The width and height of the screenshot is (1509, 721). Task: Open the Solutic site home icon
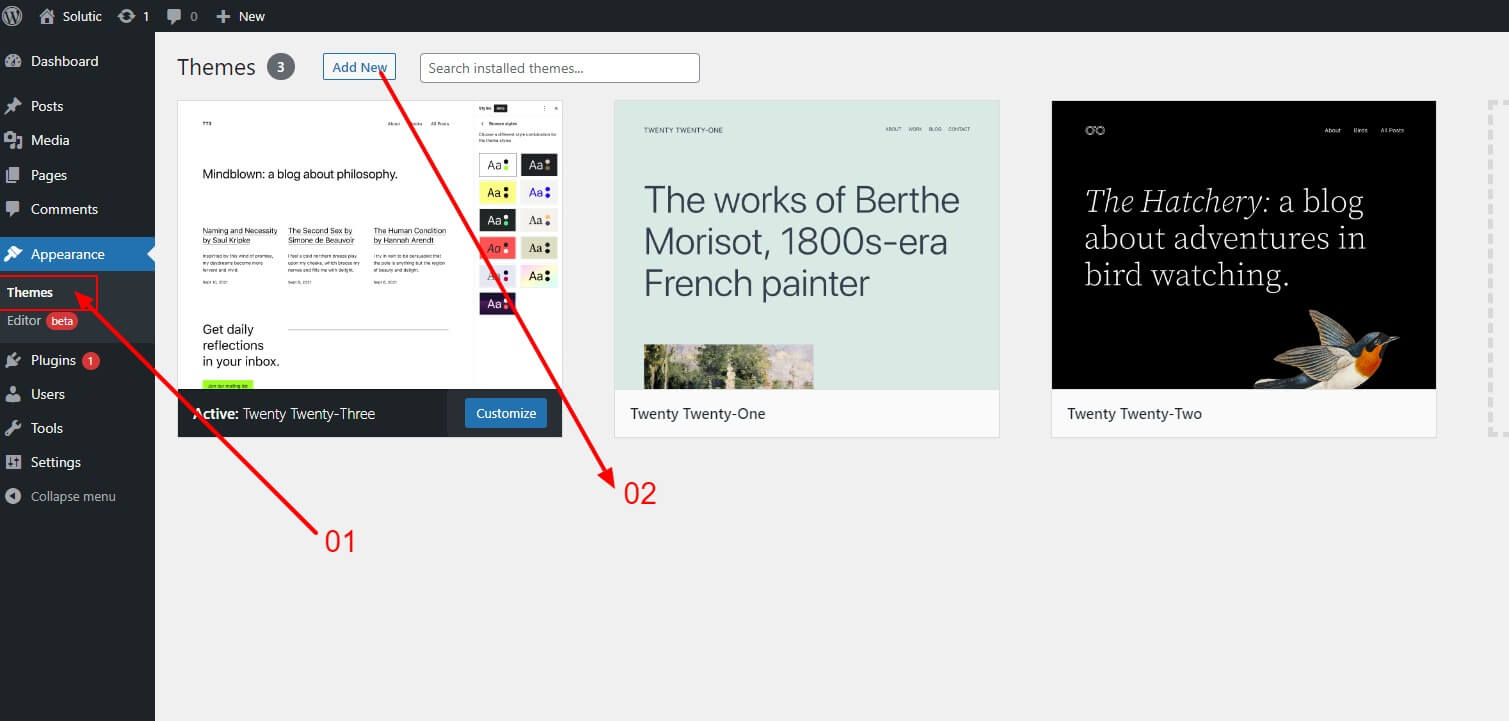(x=47, y=16)
